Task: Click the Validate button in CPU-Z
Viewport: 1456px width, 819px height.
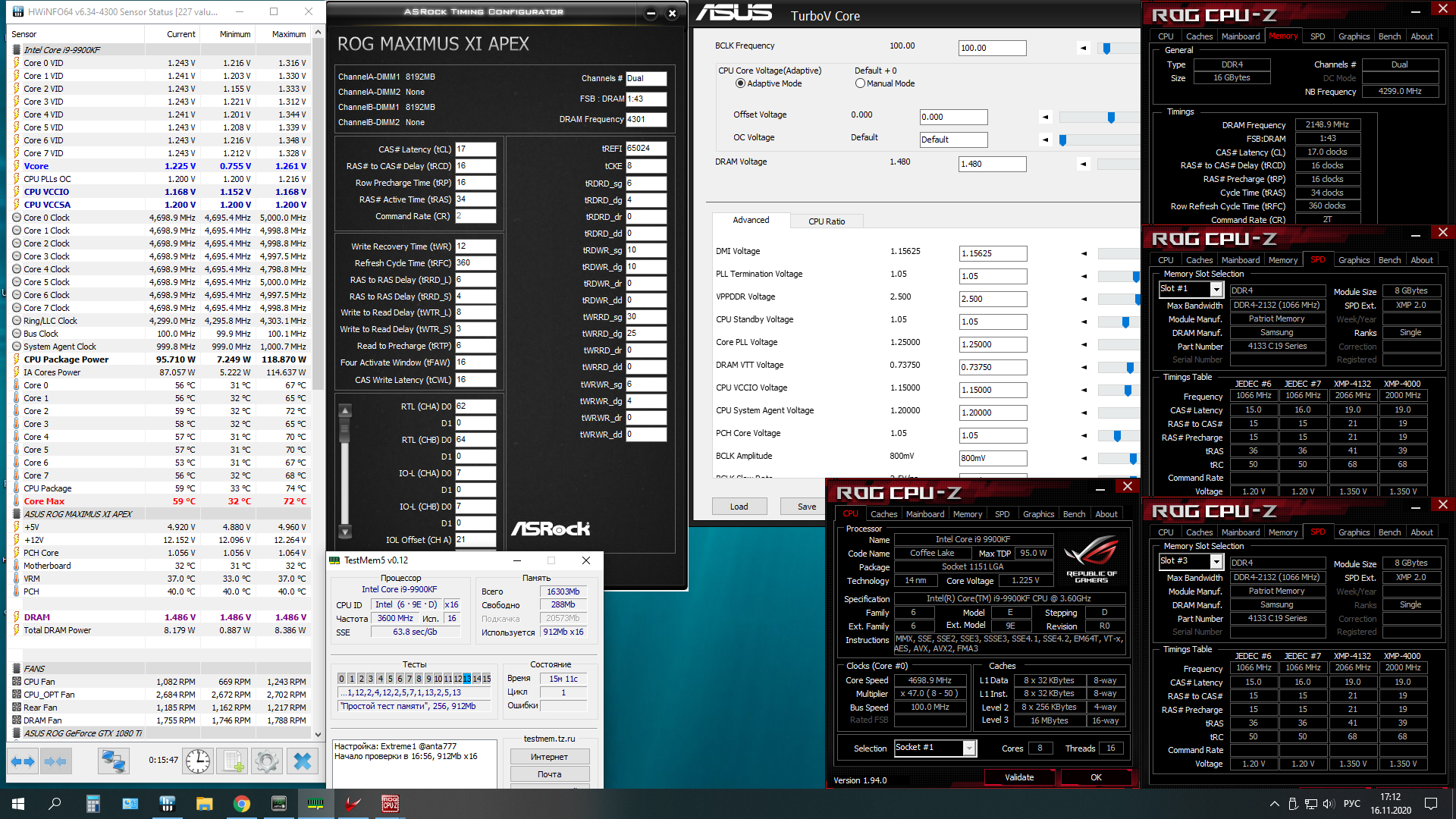Action: (1018, 777)
